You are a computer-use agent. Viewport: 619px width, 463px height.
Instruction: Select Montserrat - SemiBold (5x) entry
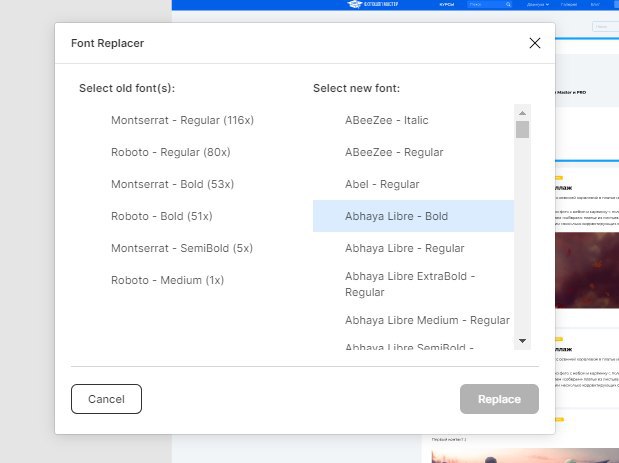(x=182, y=248)
